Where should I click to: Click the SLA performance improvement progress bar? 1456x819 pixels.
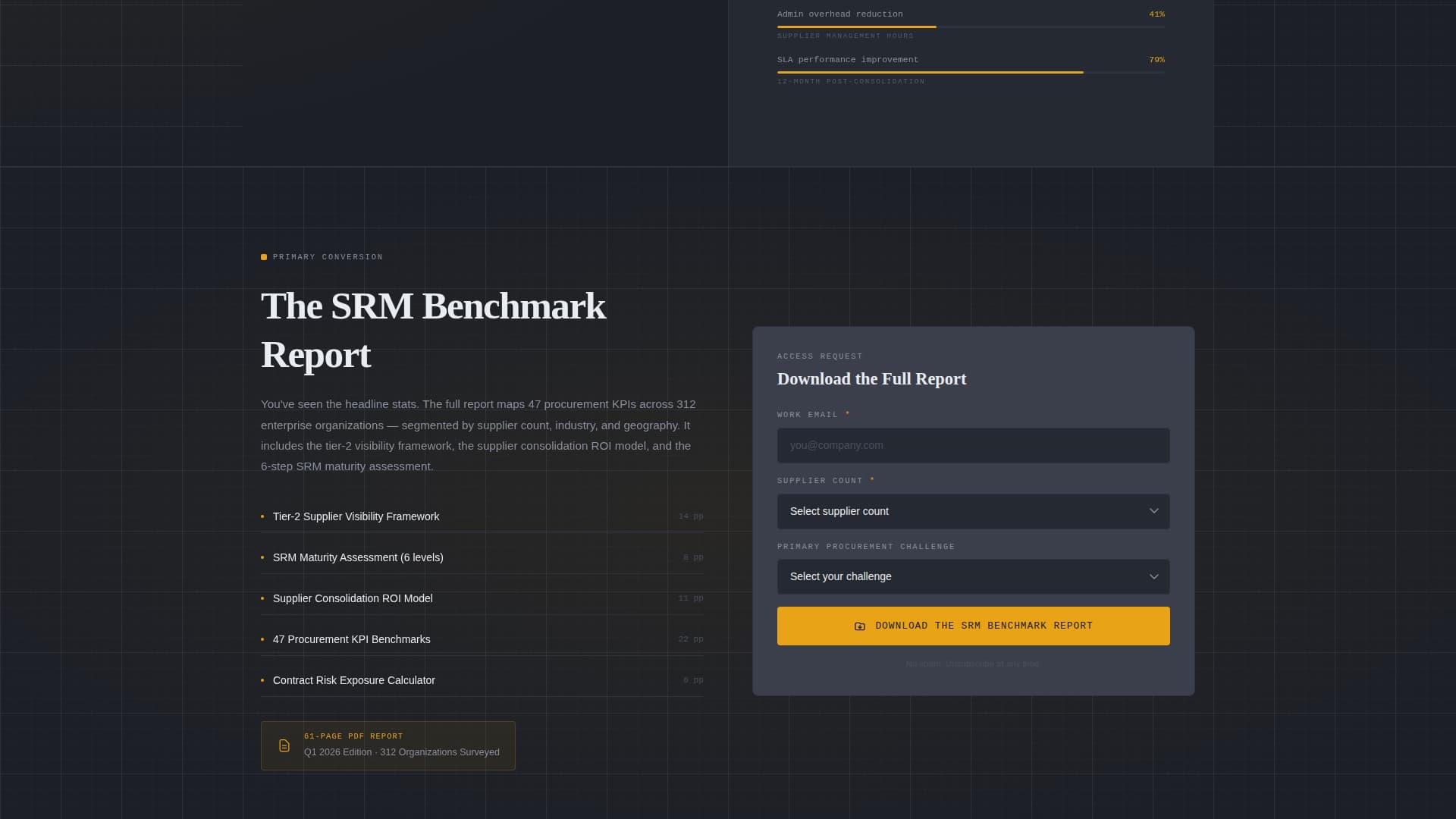tap(971, 72)
